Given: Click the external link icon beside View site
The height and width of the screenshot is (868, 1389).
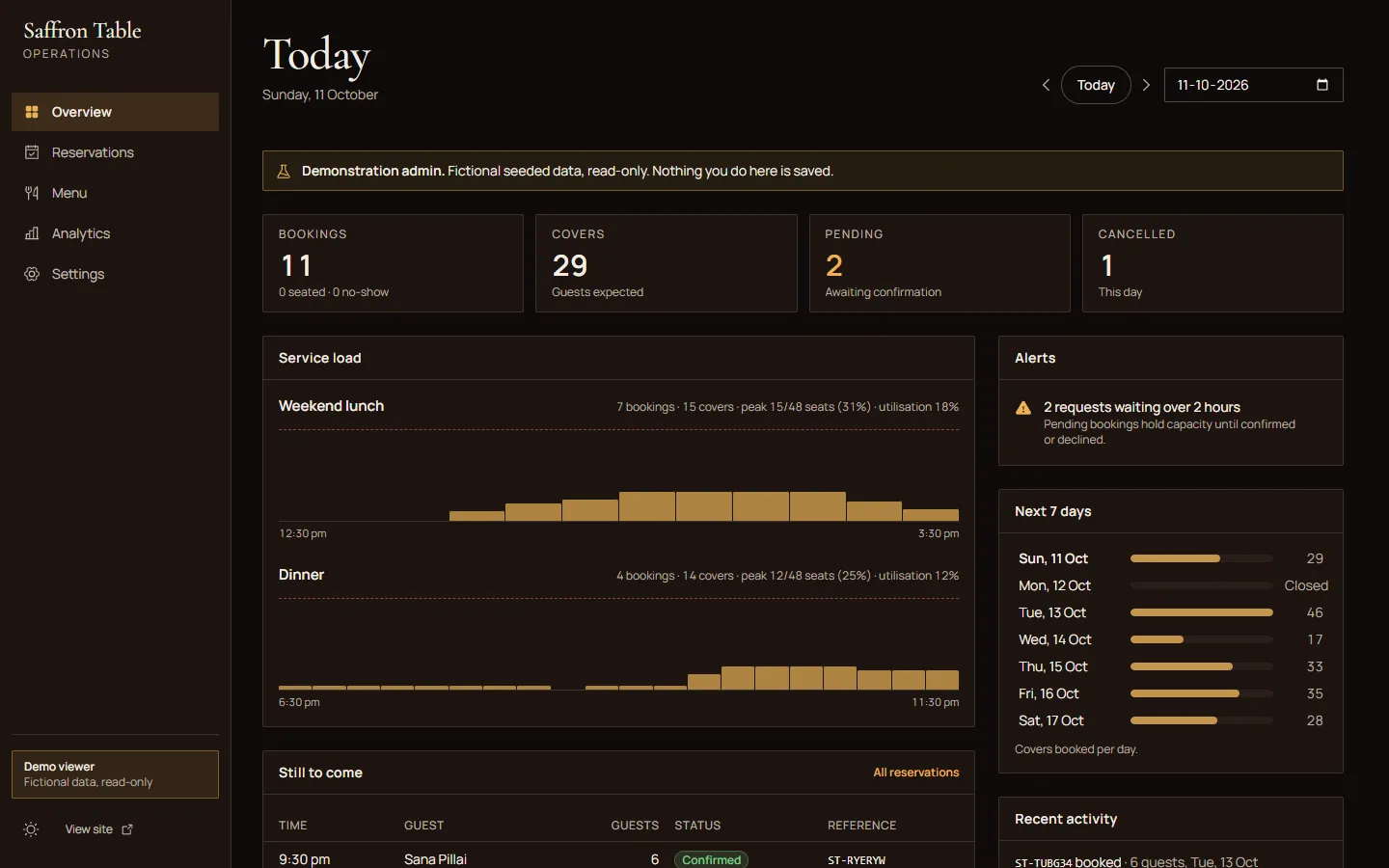Looking at the screenshot, I should pyautogui.click(x=127, y=829).
